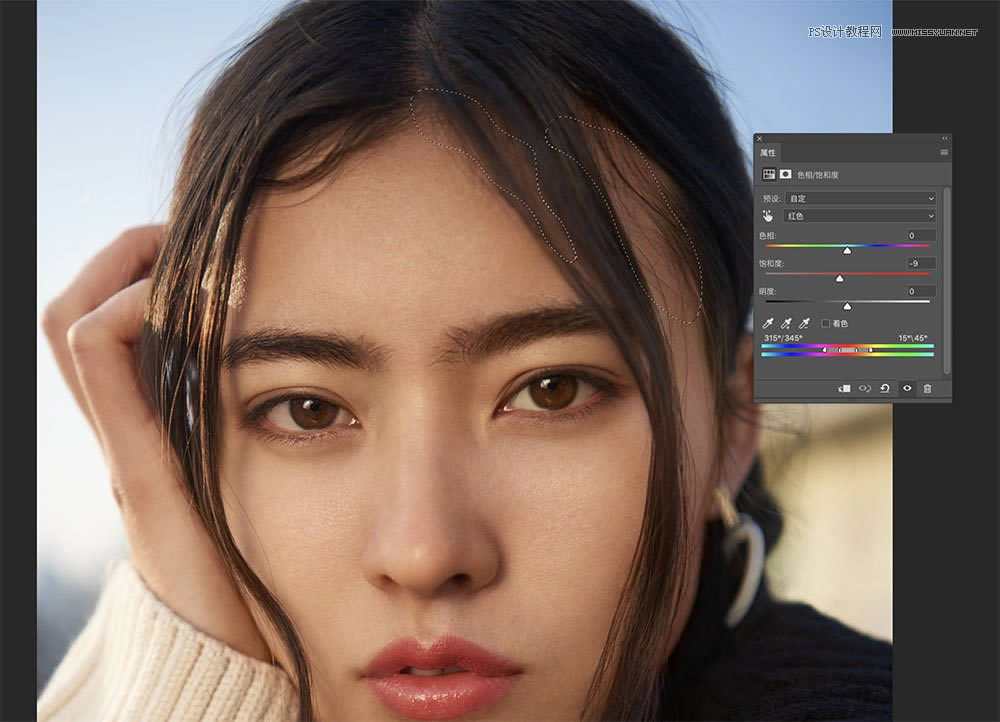Reset adjustment to defaults

[x=886, y=388]
